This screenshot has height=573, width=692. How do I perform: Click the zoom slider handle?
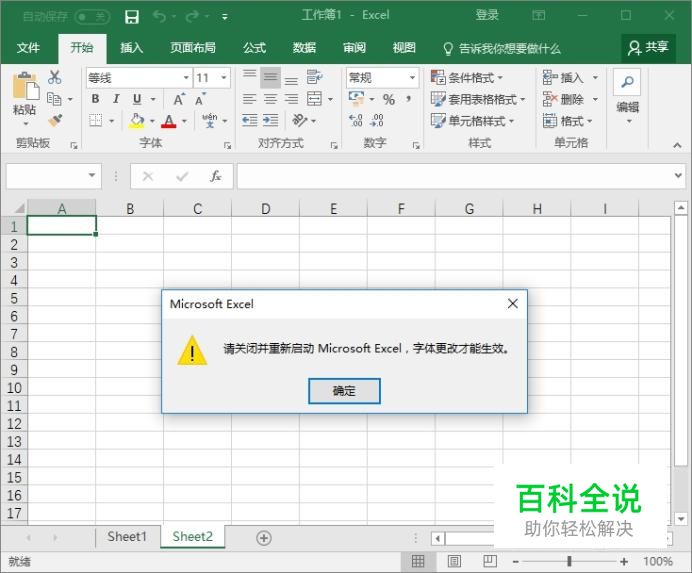point(569,561)
